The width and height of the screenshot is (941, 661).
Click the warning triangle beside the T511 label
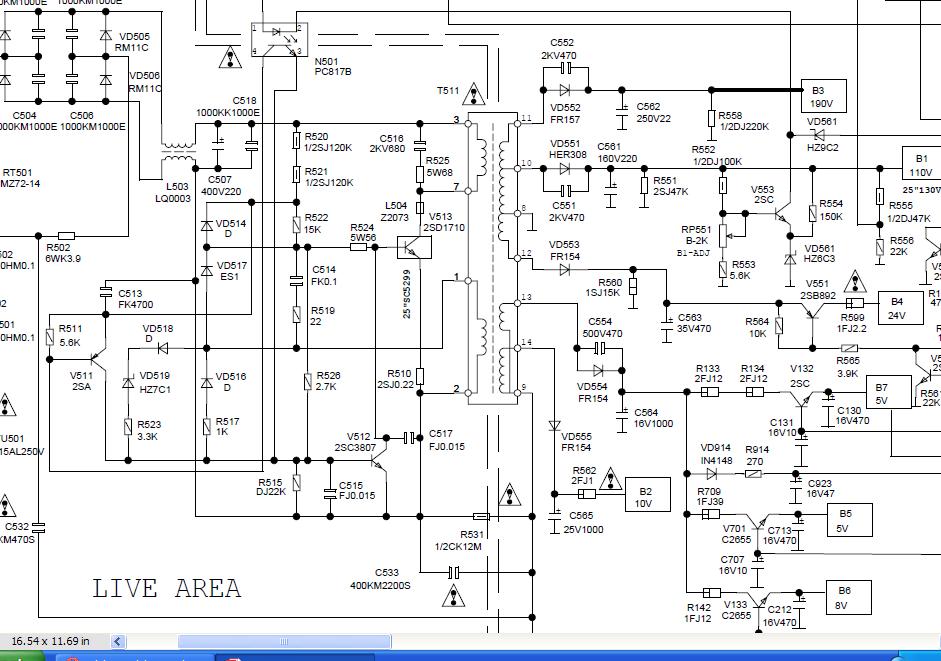[x=474, y=94]
